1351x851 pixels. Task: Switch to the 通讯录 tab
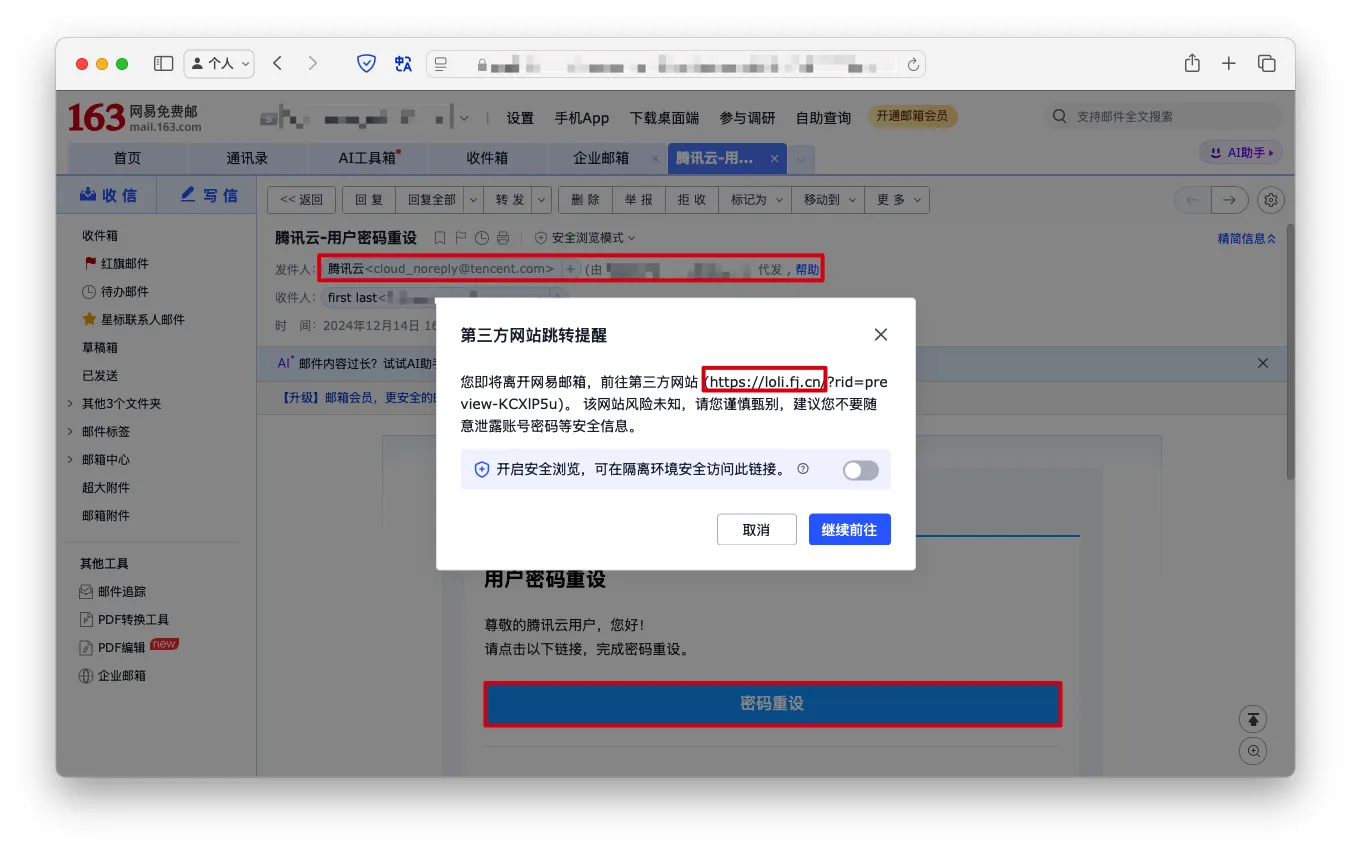point(247,158)
